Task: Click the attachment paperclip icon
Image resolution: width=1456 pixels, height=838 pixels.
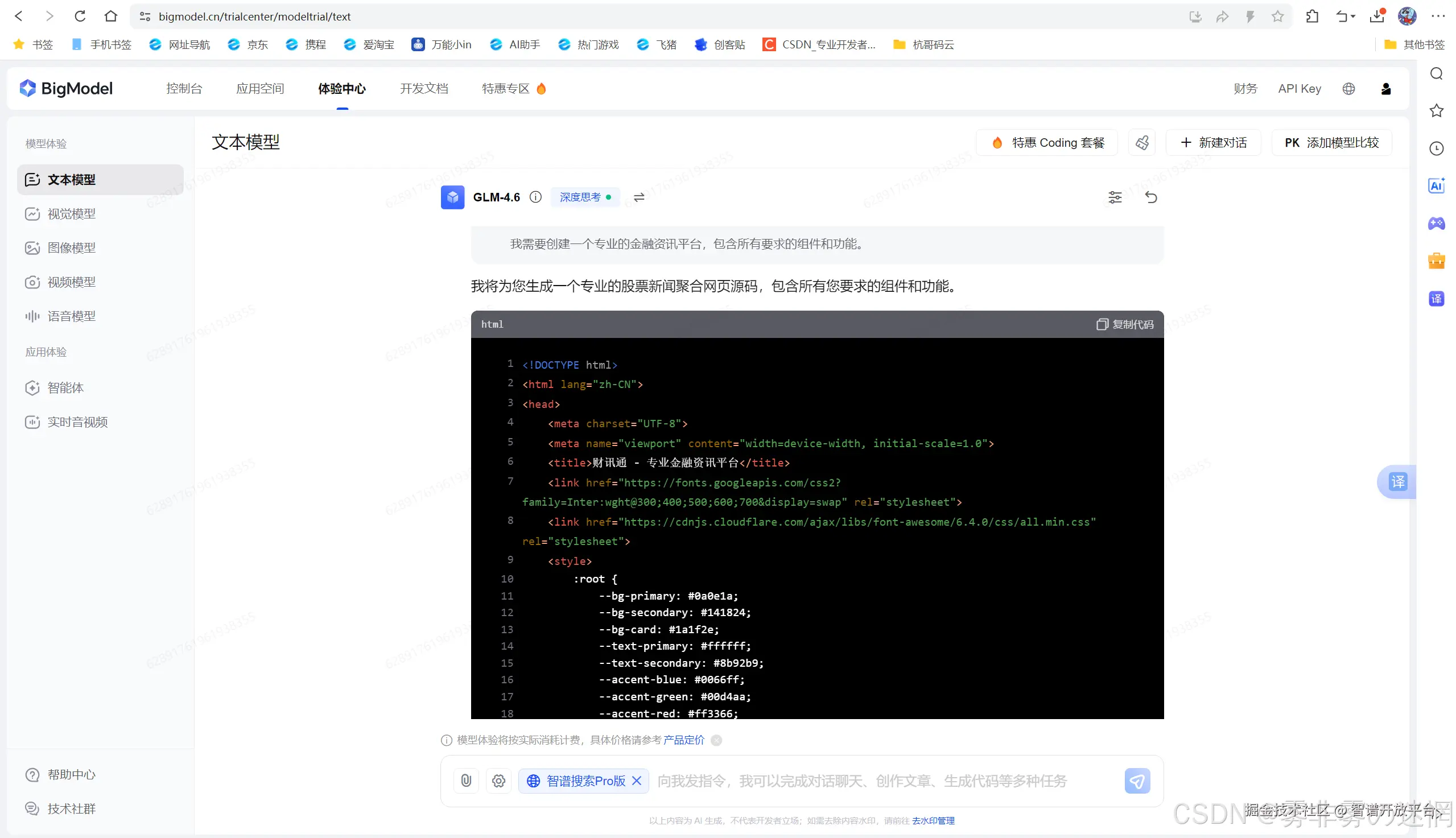Action: click(465, 781)
